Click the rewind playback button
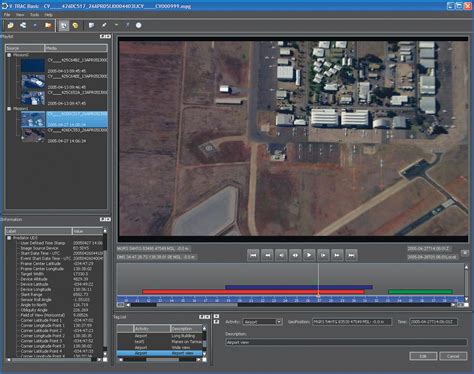Screen dimensions: 474x374 [267, 255]
